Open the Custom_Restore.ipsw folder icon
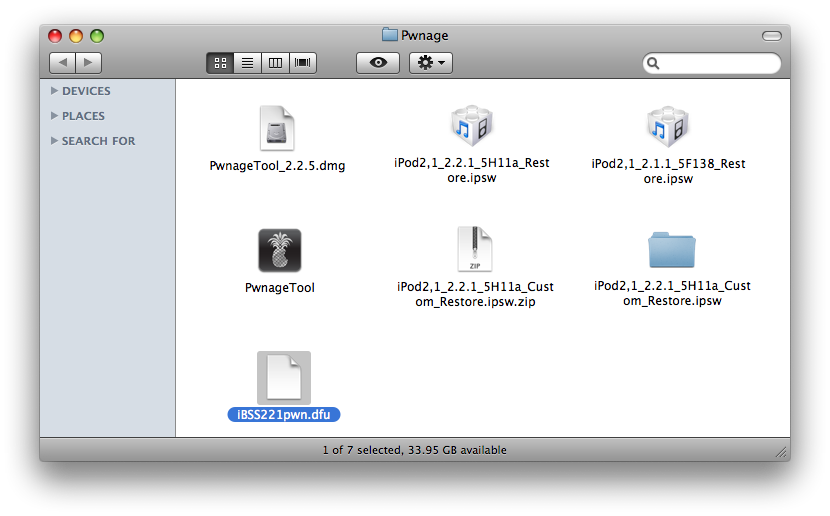 point(671,250)
